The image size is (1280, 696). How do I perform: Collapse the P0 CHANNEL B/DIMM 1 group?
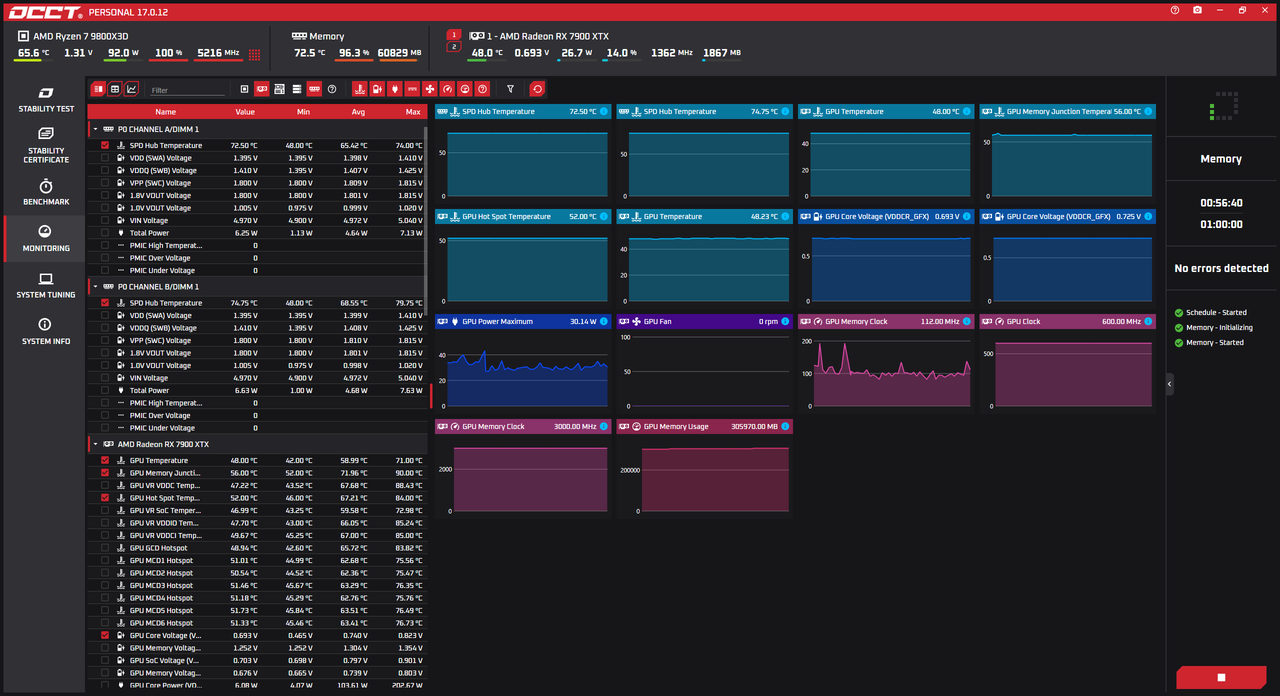click(x=95, y=287)
